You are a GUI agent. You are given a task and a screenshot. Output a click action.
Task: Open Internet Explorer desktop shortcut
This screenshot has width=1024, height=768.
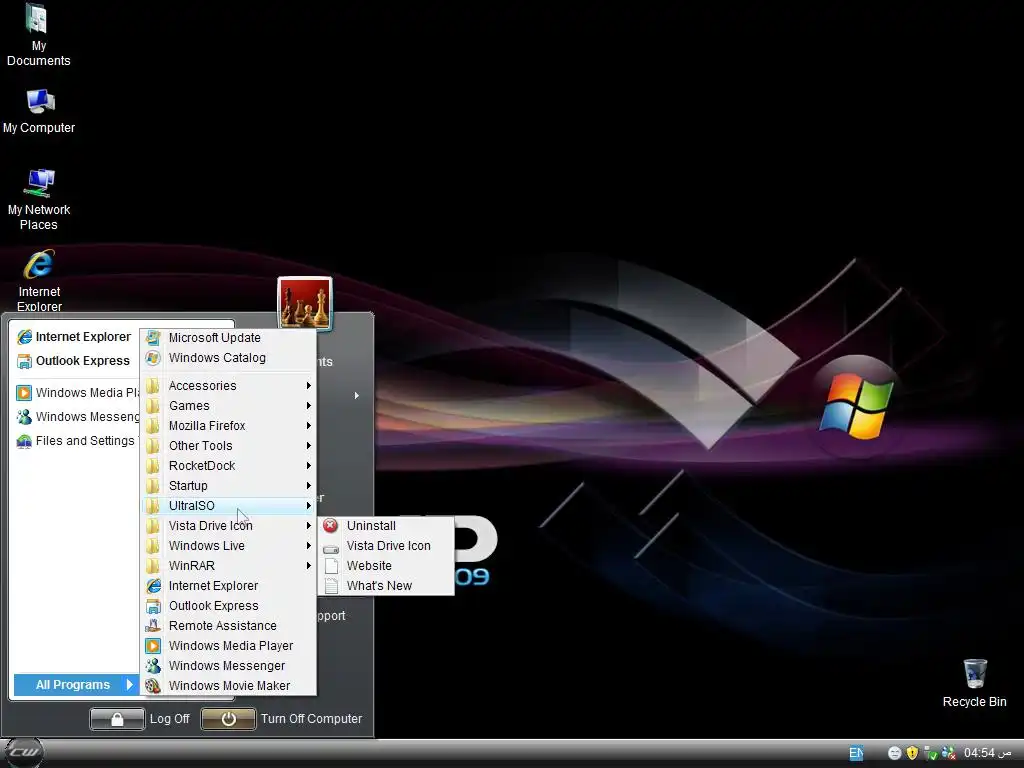(39, 281)
